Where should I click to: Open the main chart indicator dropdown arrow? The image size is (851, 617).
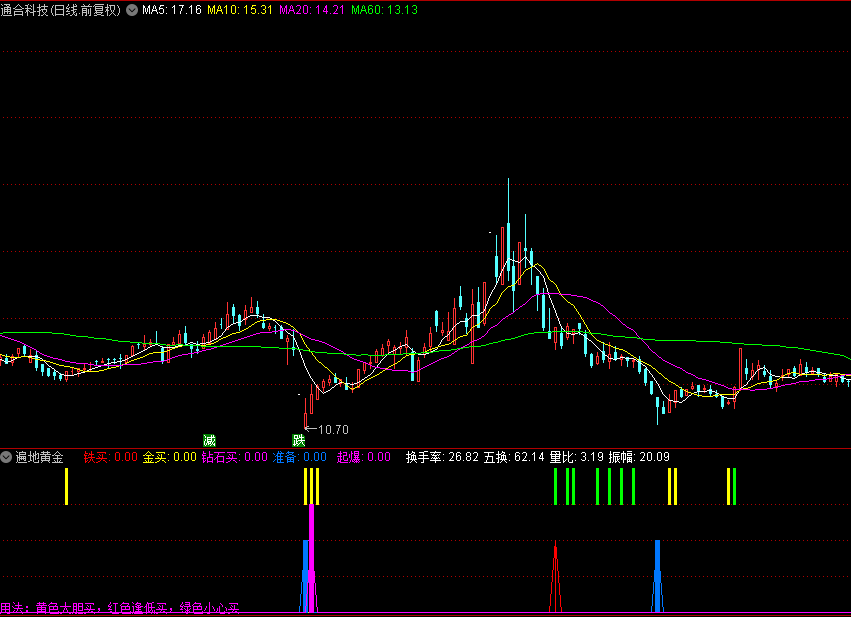(x=132, y=10)
